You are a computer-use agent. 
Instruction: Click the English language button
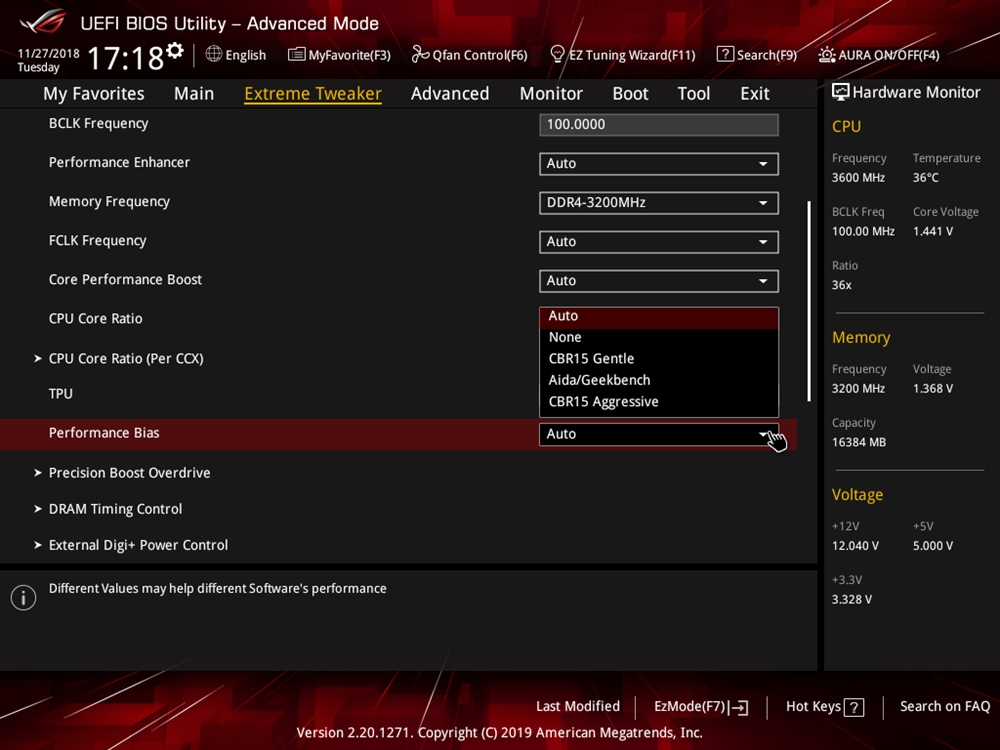click(x=236, y=55)
